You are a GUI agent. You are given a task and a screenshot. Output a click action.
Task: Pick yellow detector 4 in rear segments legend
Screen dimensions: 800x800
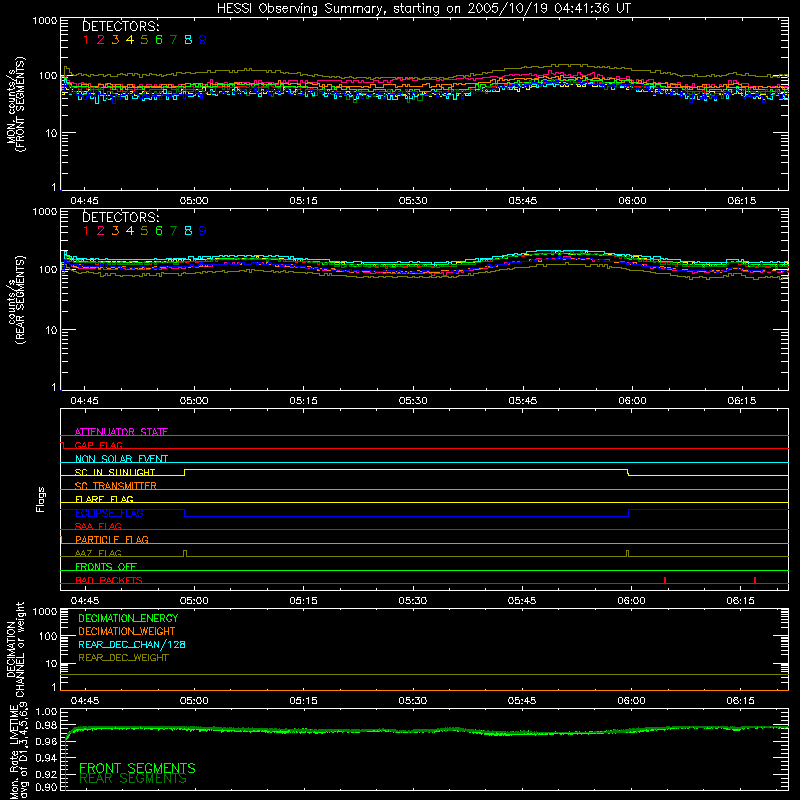click(x=130, y=231)
